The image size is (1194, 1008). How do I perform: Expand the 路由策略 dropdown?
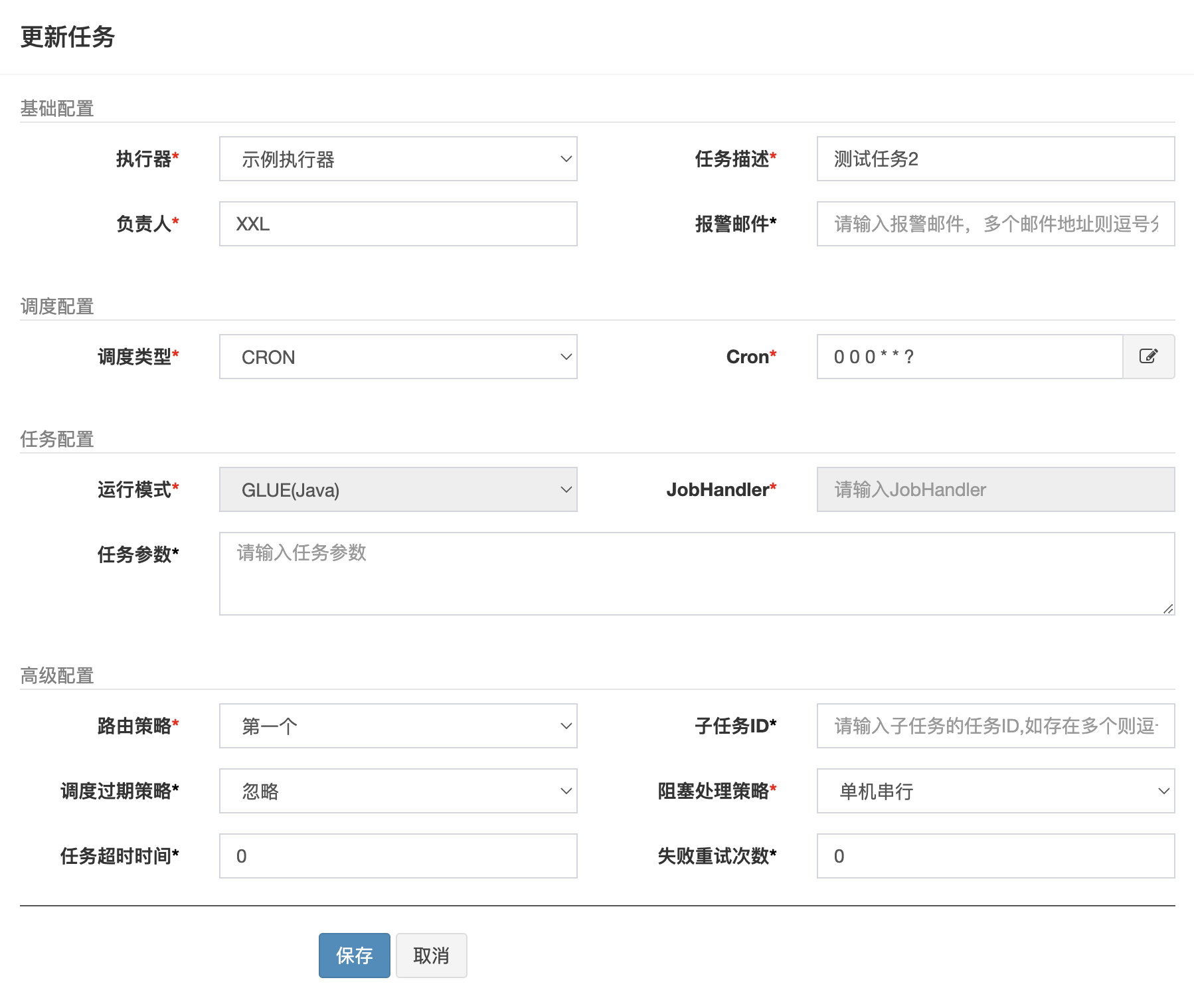pyautogui.click(x=398, y=726)
